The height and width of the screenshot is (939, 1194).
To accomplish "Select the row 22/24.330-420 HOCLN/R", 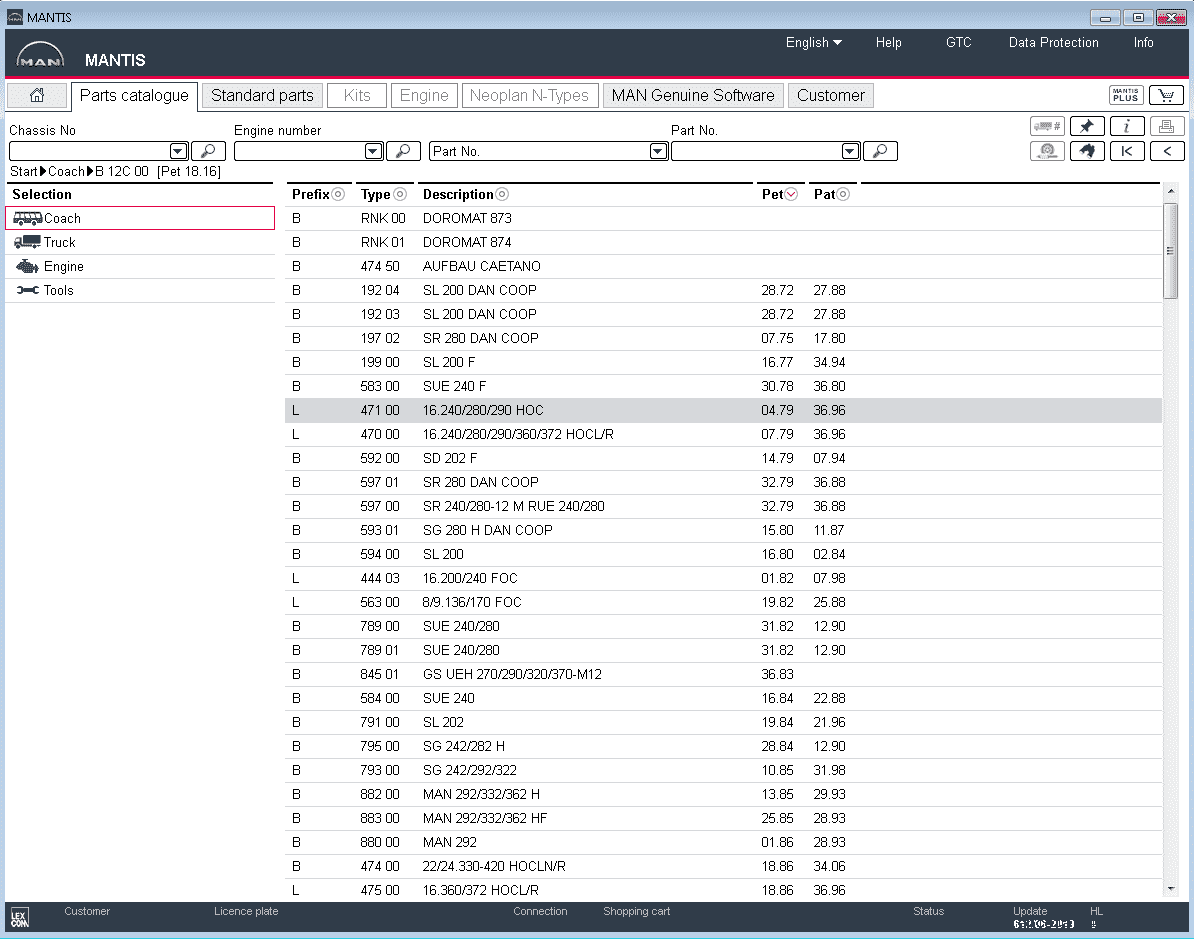I will [x=723, y=866].
